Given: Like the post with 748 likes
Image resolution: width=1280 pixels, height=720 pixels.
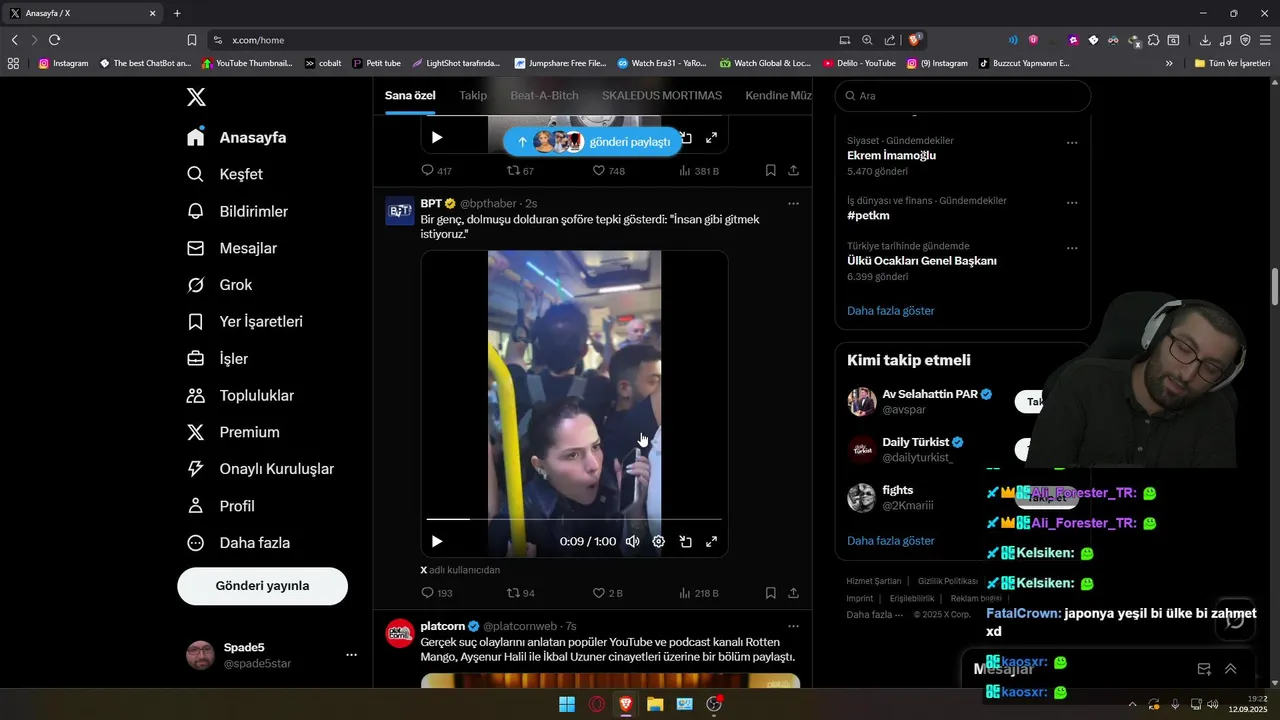Looking at the screenshot, I should [x=609, y=171].
